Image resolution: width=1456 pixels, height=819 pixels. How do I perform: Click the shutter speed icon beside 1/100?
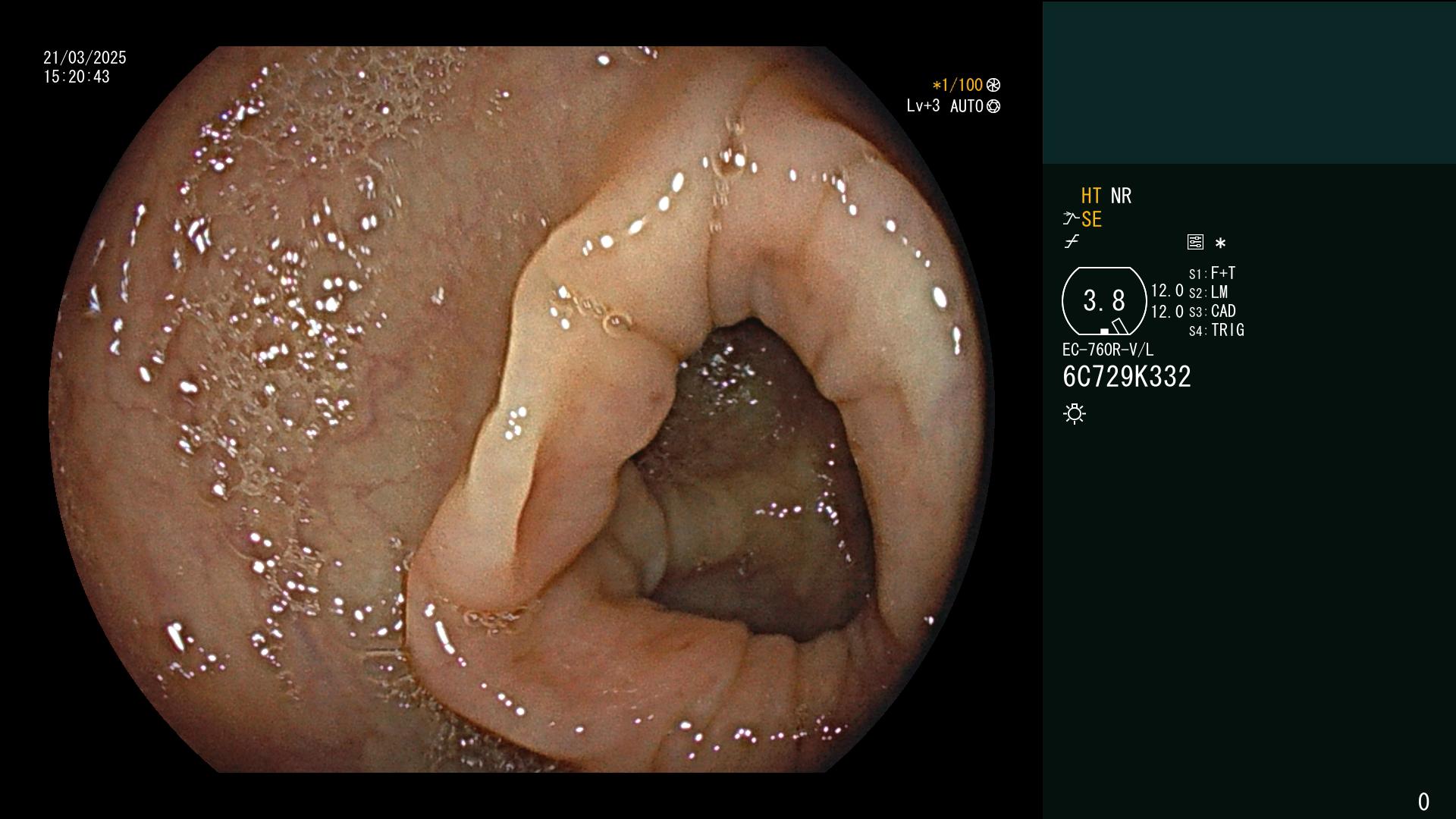tap(993, 85)
